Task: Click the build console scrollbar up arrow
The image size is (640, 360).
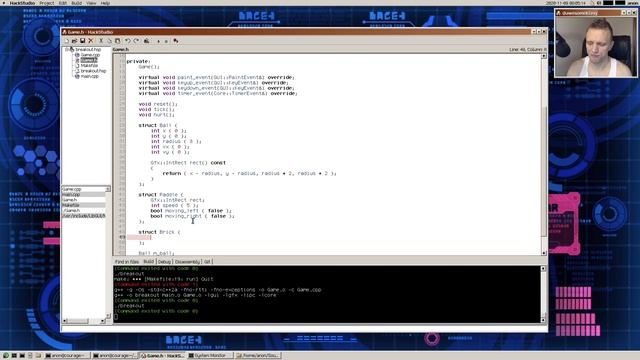Action: click(x=543, y=268)
